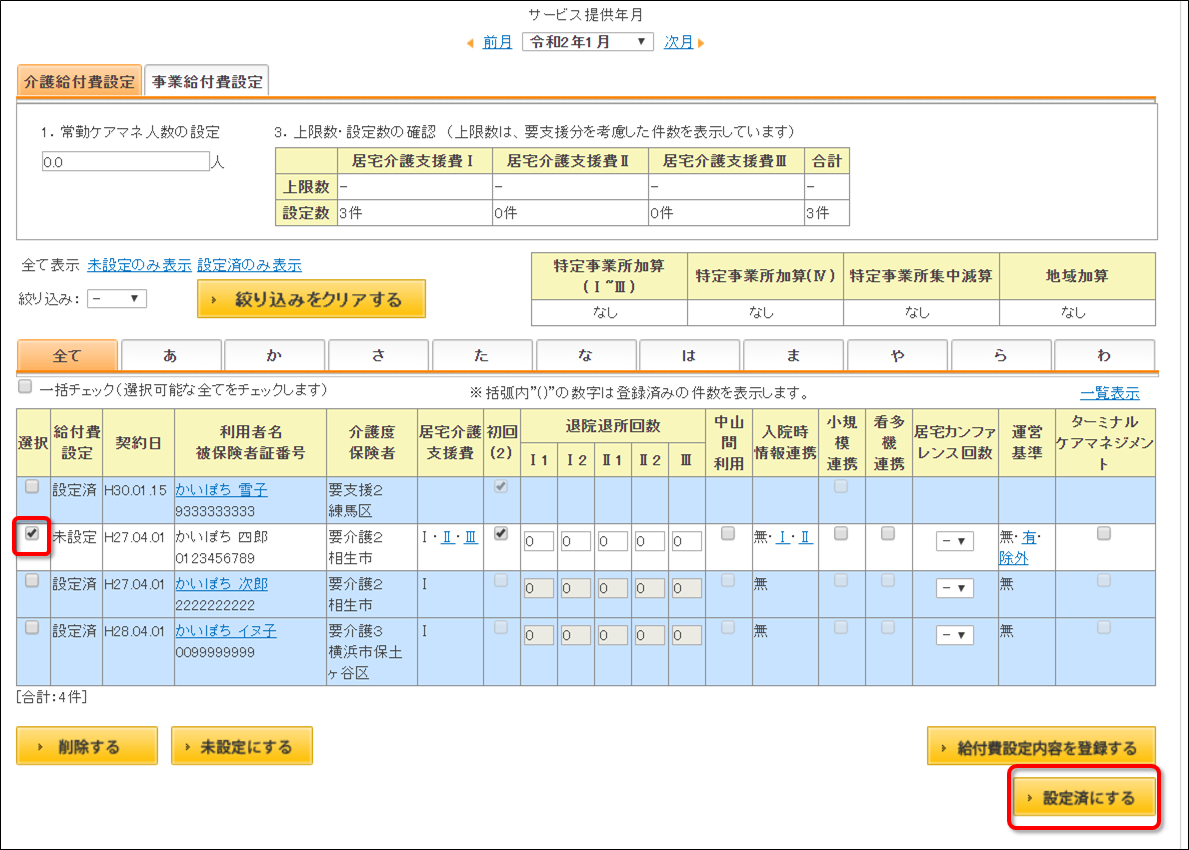Select the さ kana tab
The image size is (1189, 850).
pyautogui.click(x=378, y=356)
